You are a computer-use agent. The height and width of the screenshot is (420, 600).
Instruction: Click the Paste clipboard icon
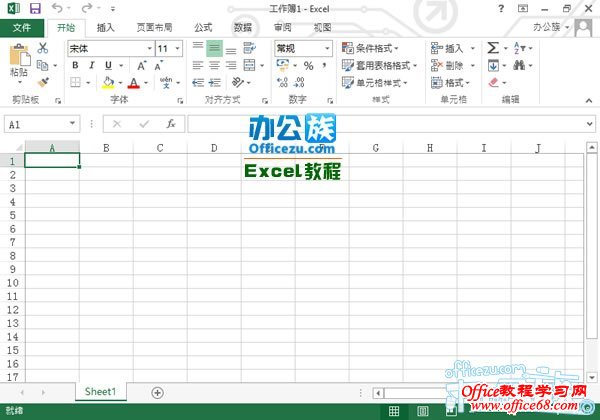click(x=19, y=55)
